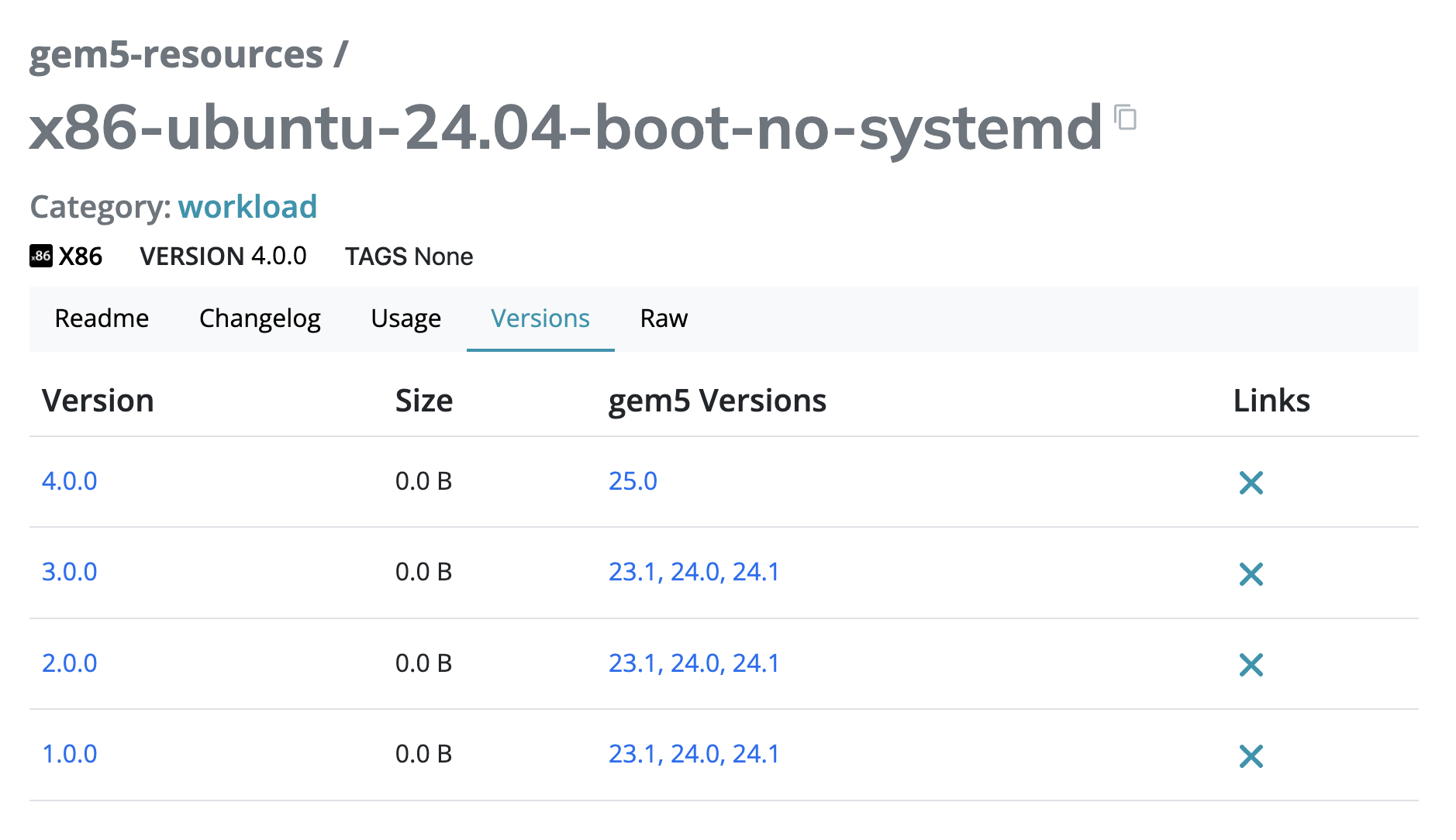Open the workload category link
This screenshot has height=840, width=1456.
pos(247,207)
